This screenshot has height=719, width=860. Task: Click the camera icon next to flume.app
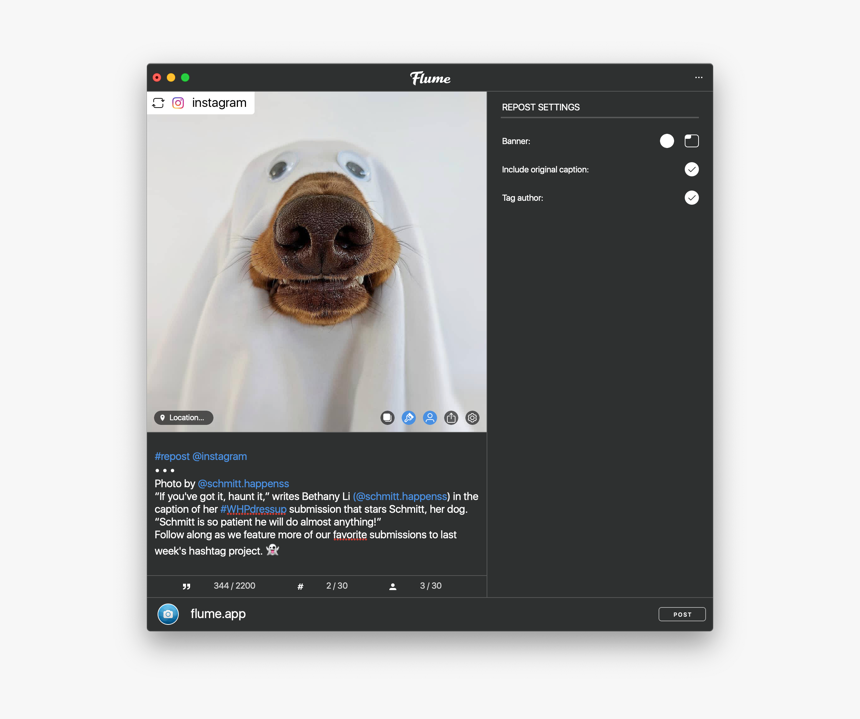click(x=167, y=614)
